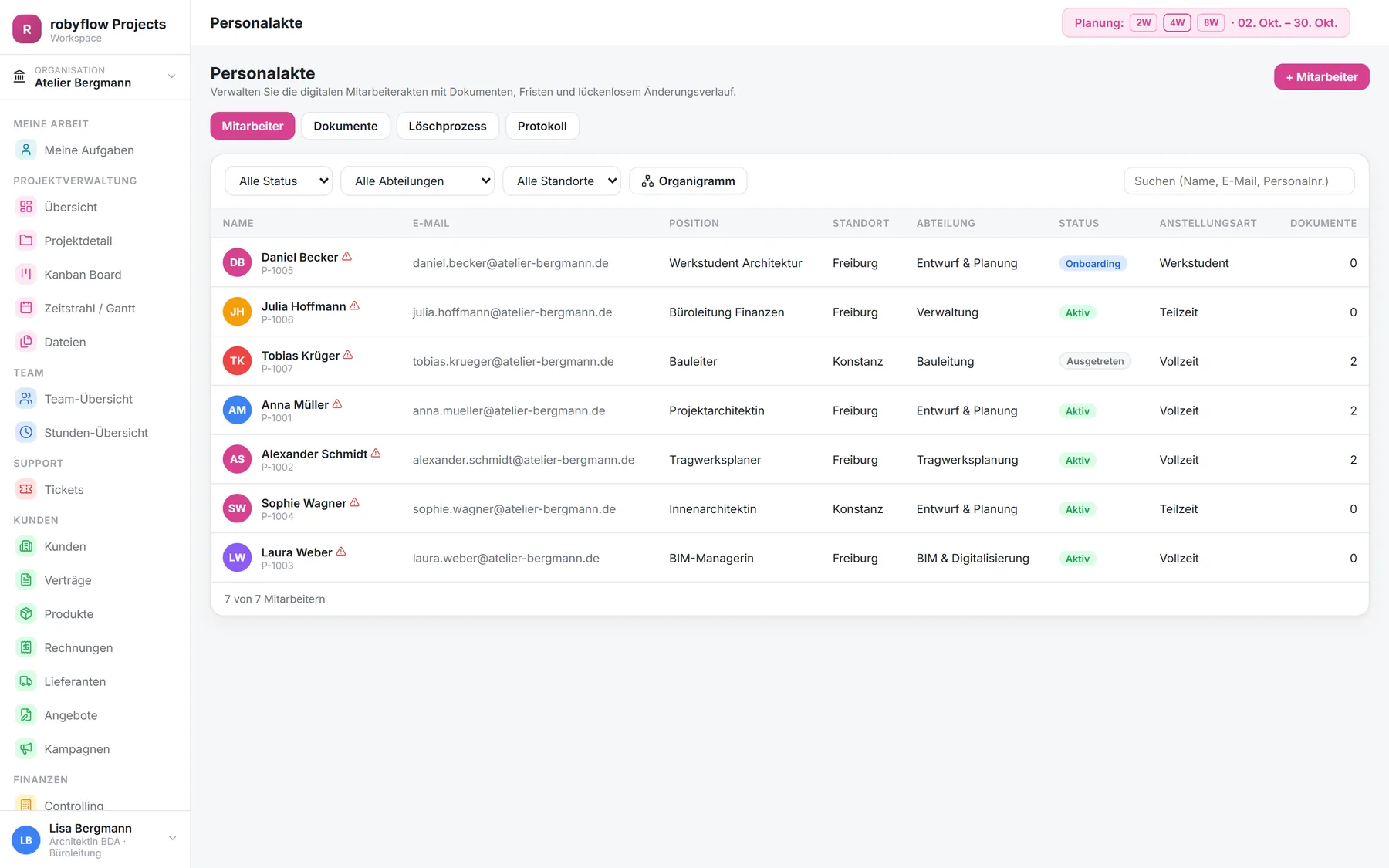This screenshot has width=1389, height=868.
Task: Open Team-Übersicht people icon
Action: tap(26, 399)
